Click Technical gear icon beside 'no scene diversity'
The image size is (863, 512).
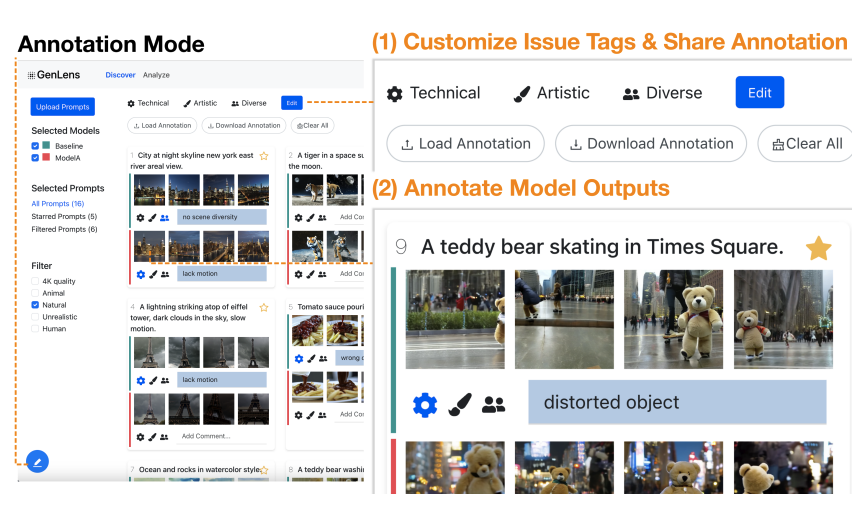[140, 217]
